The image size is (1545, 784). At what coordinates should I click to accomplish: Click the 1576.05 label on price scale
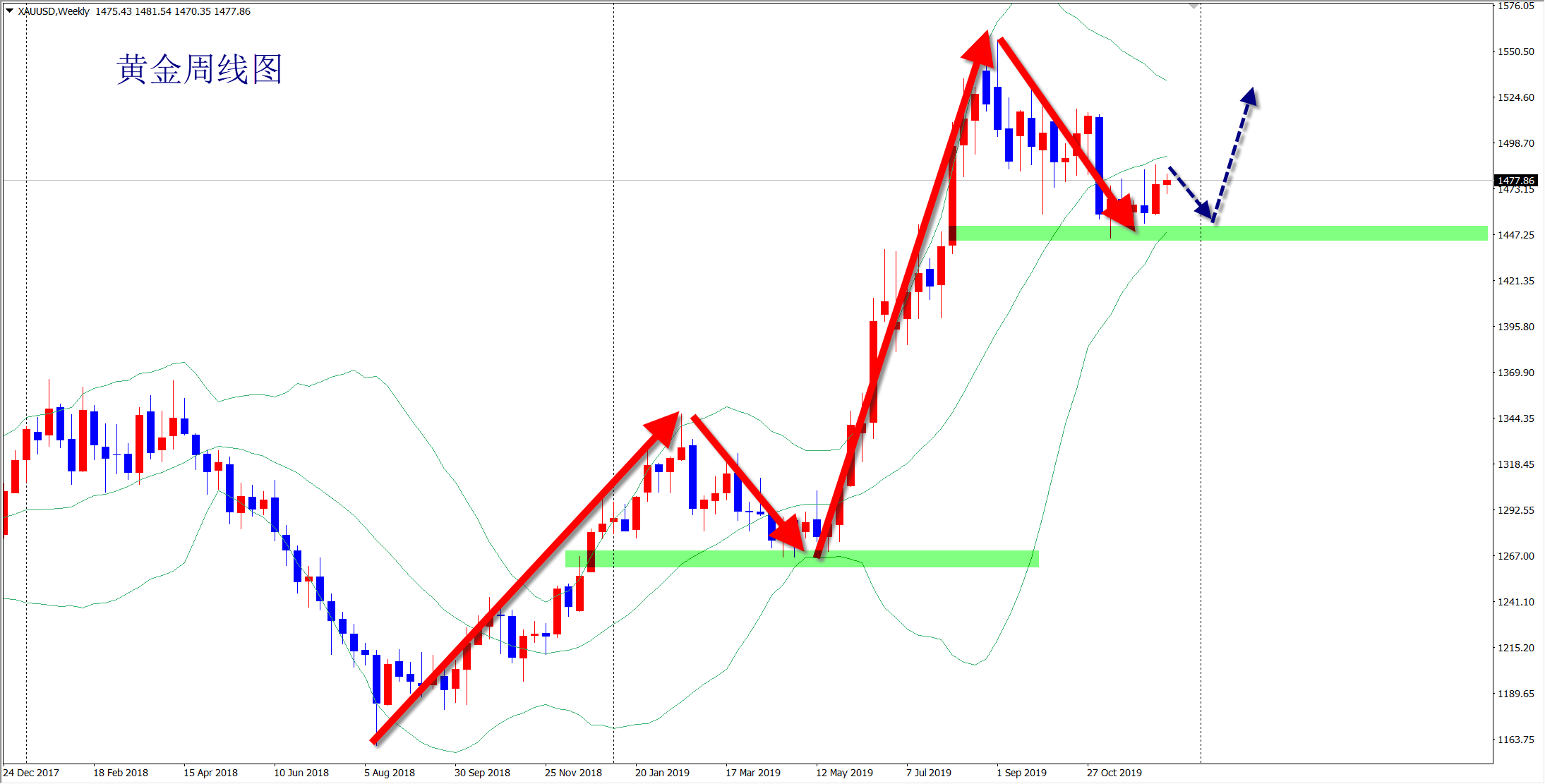click(x=1515, y=6)
